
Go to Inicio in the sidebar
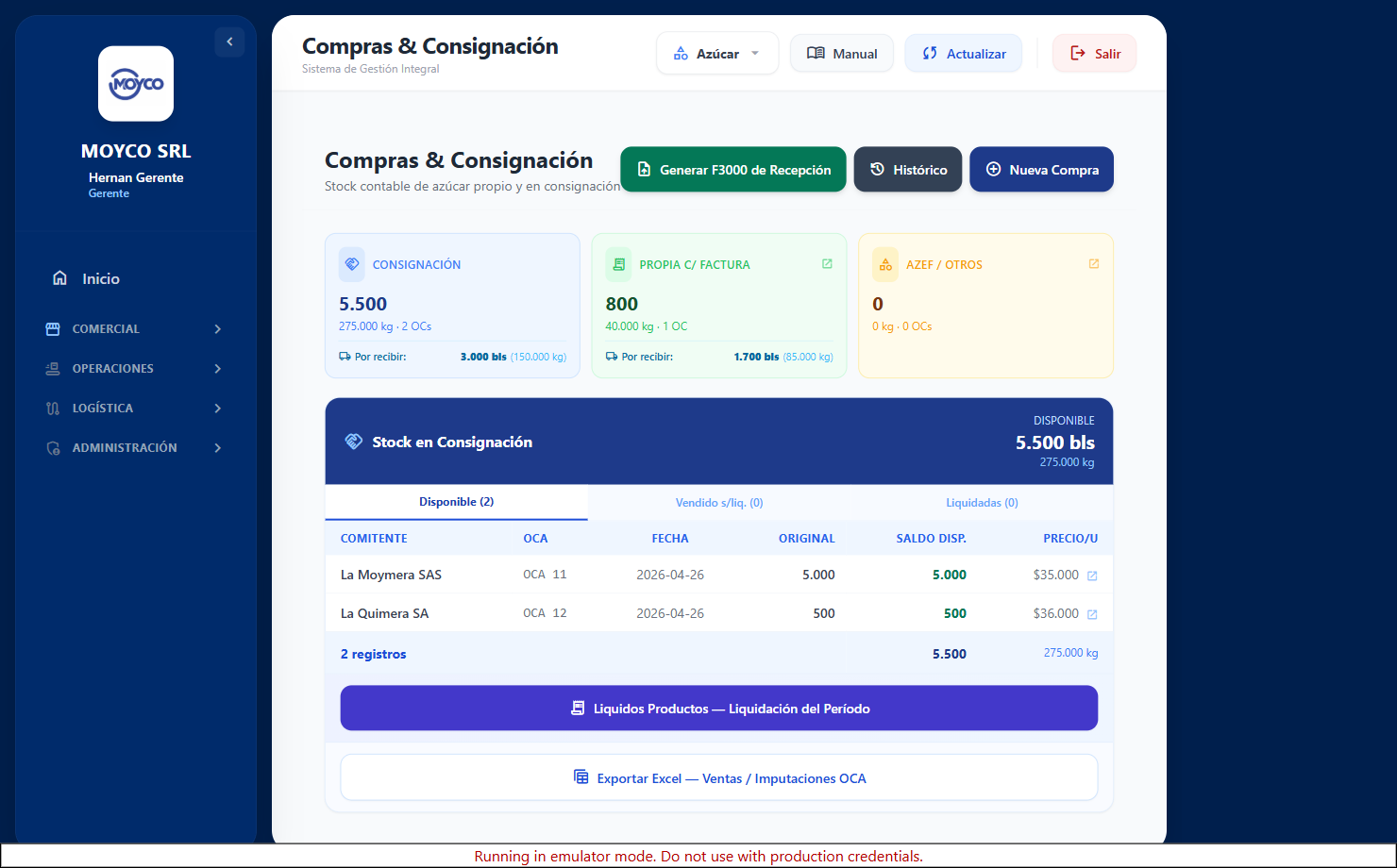[x=136, y=278]
